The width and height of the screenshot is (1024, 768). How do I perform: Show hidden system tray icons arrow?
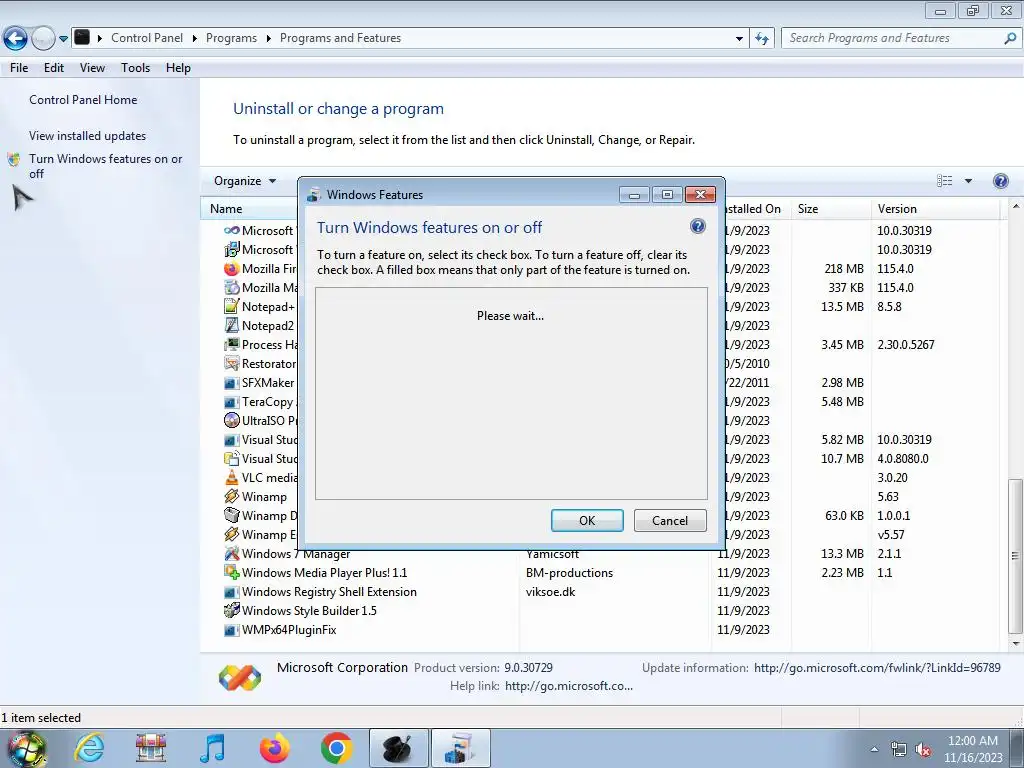pyautogui.click(x=874, y=749)
